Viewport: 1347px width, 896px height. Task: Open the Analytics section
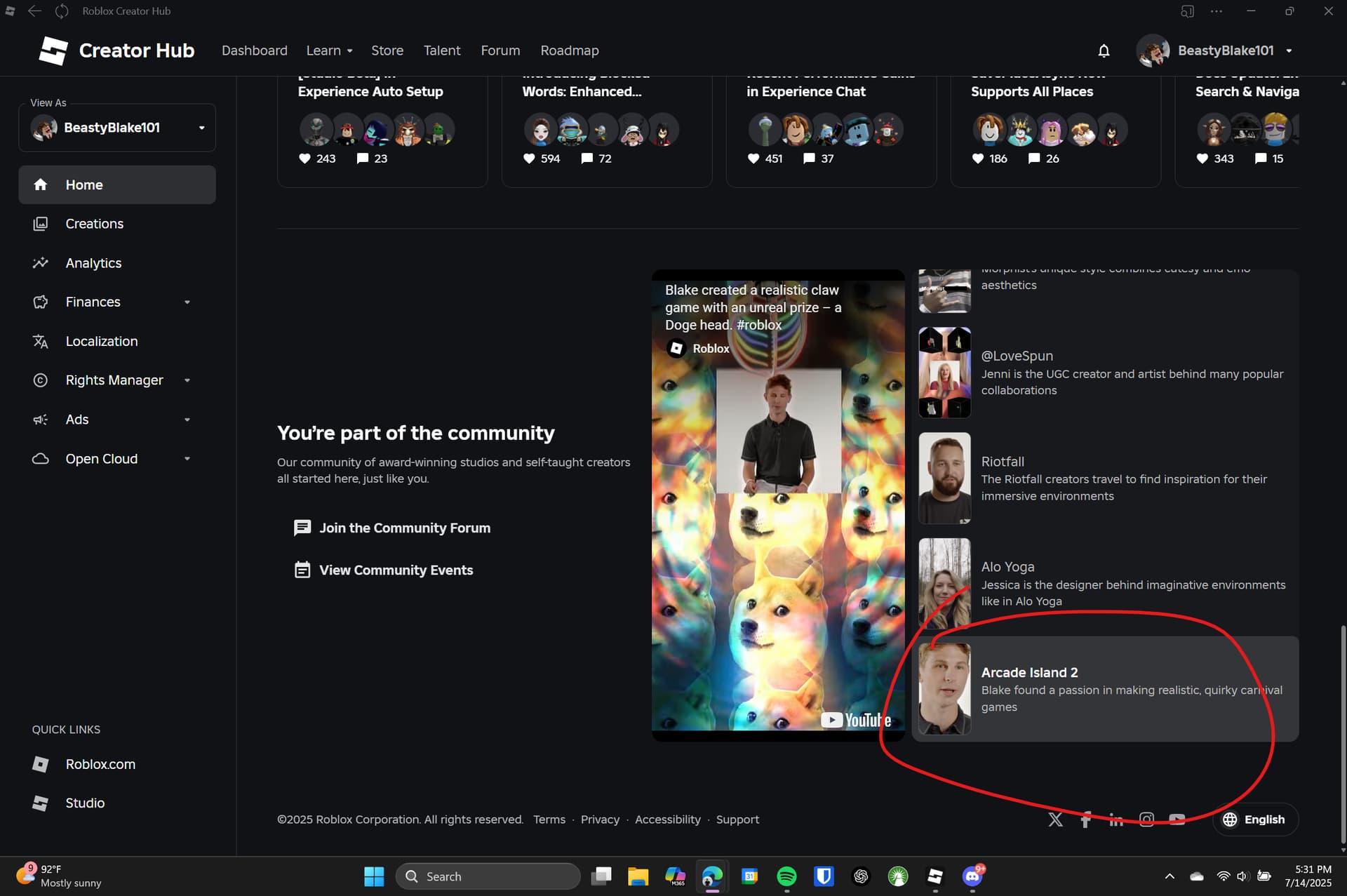[93, 262]
